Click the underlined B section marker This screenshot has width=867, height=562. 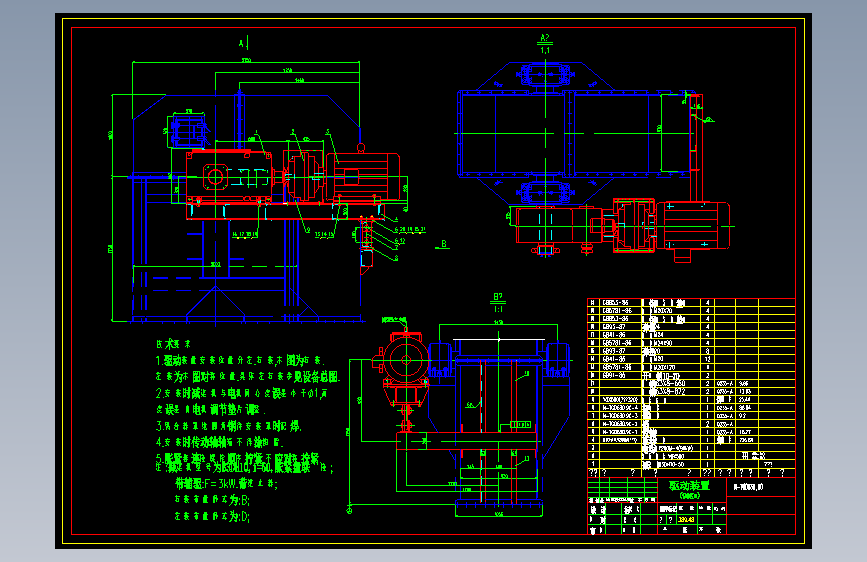(x=443, y=244)
